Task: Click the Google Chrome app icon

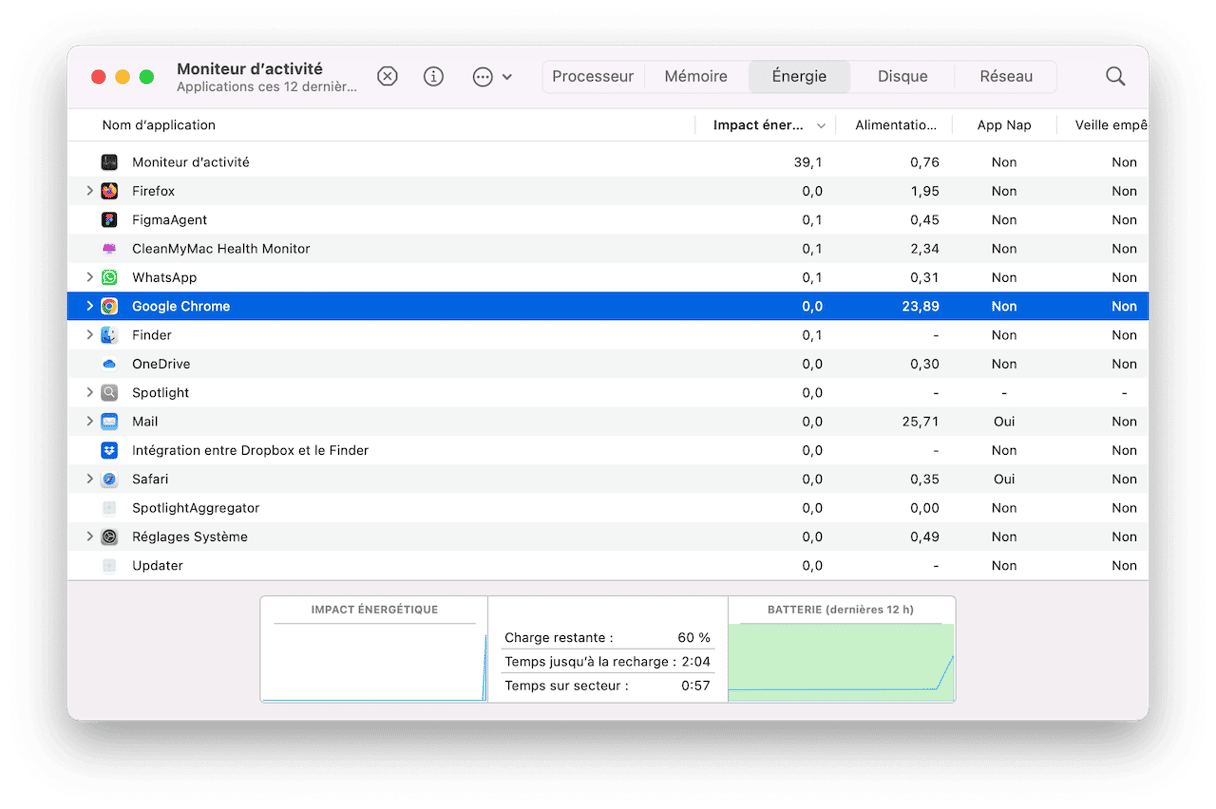Action: pos(110,307)
